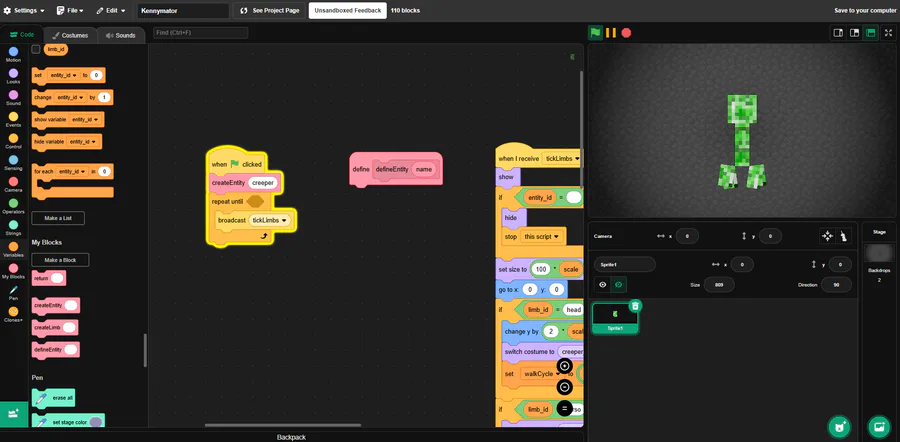Switch to the Sounds tab
900x442 pixels.
pos(121,35)
